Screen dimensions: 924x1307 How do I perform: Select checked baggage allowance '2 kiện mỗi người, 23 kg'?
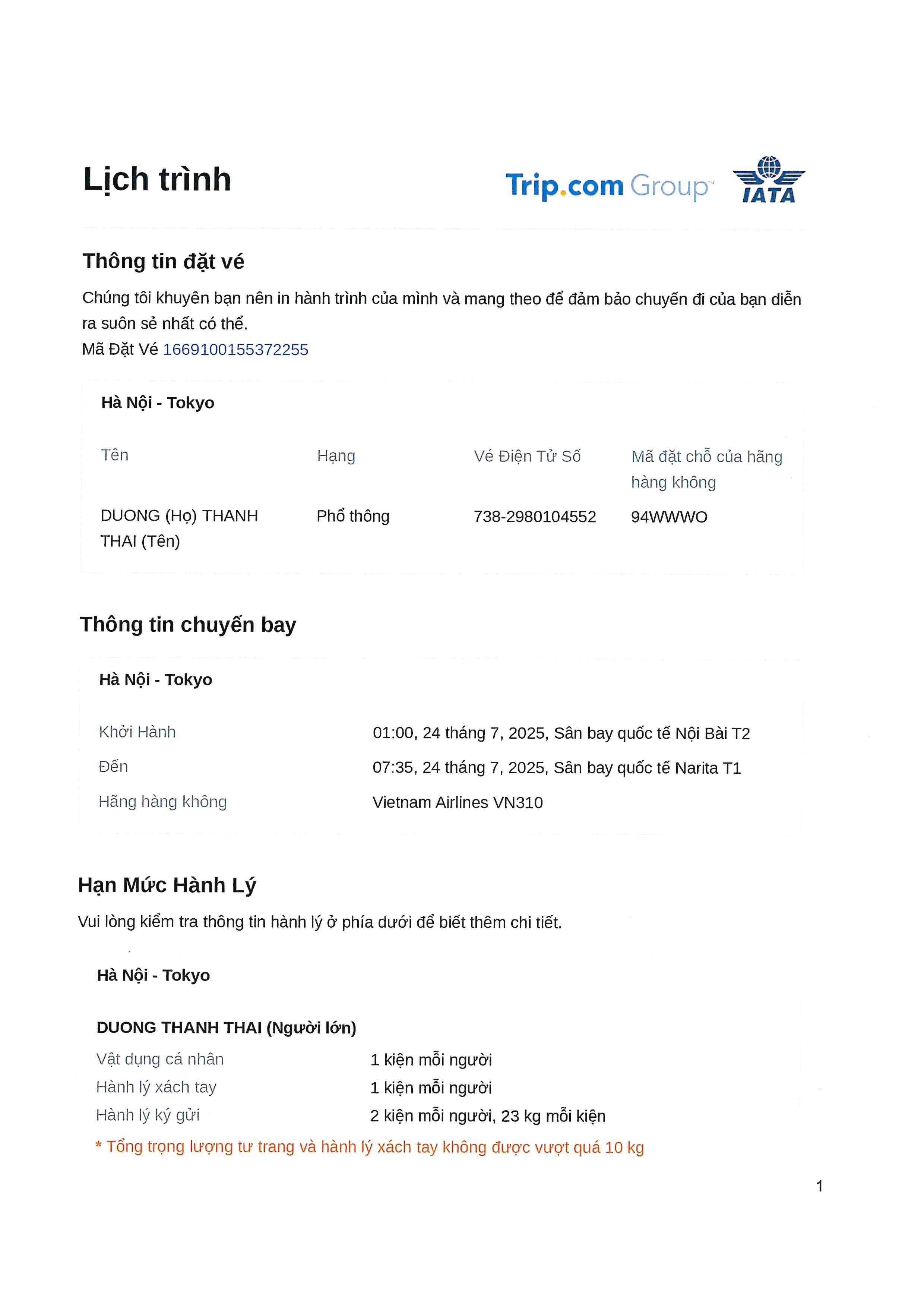[x=488, y=1116]
